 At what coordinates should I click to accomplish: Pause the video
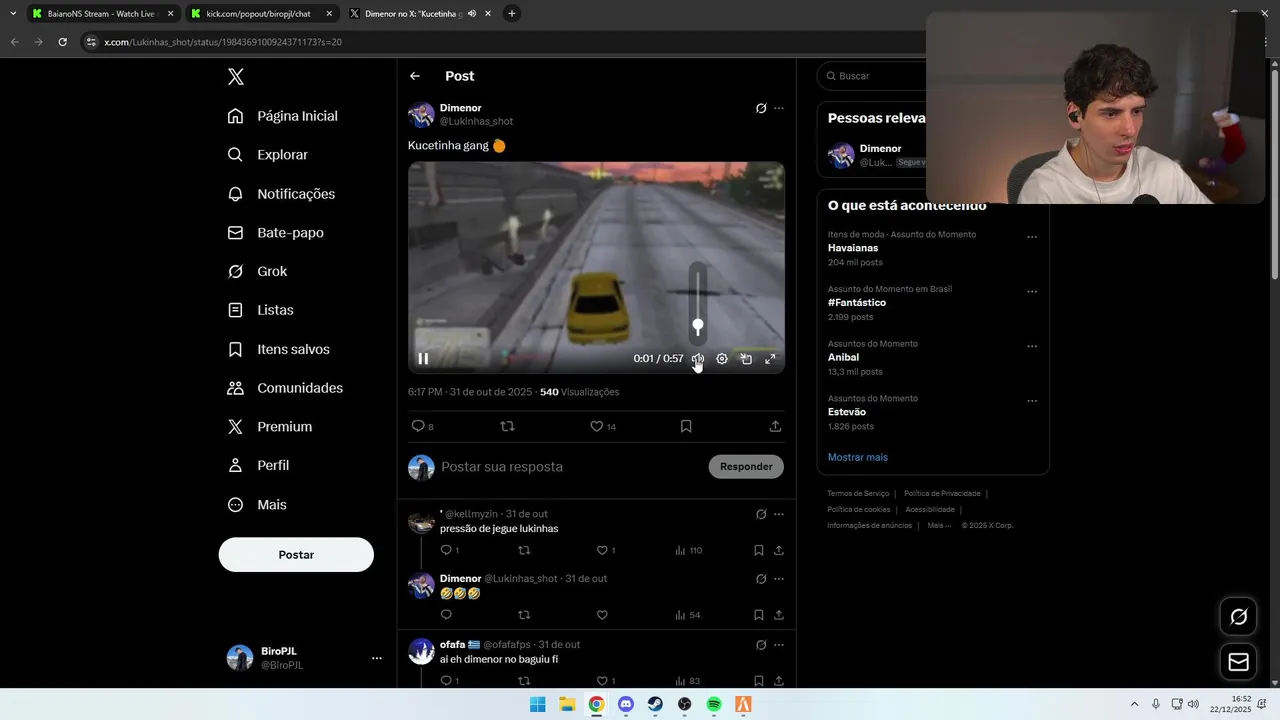pyautogui.click(x=423, y=359)
